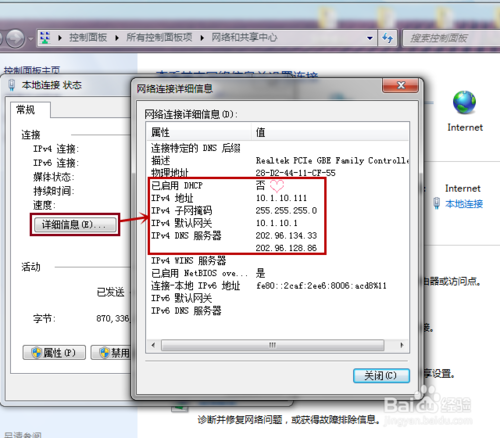
Task: Click the right arrow of horizontal scrollbar
Action: 402,345
